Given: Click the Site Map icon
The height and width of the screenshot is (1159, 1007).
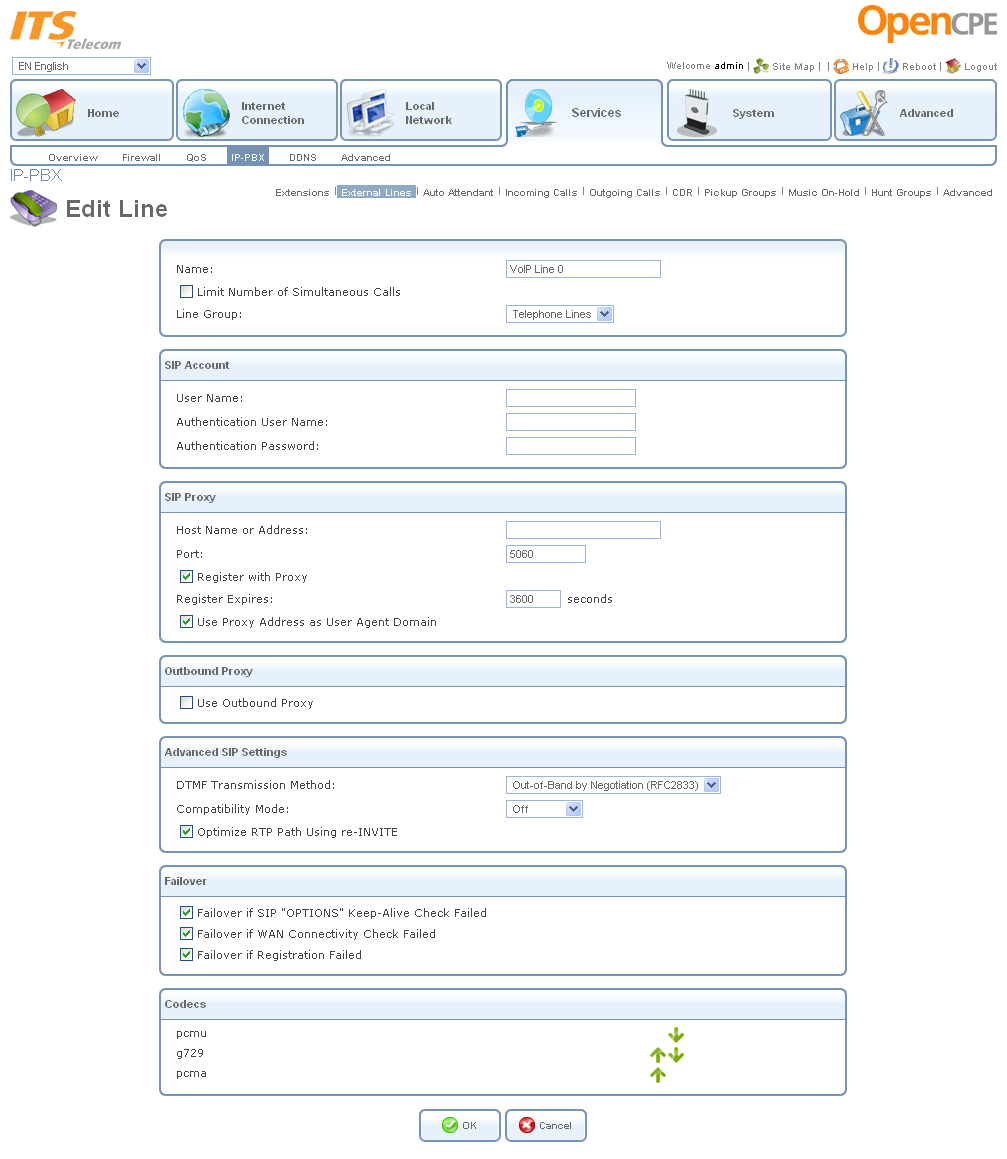Looking at the screenshot, I should (761, 67).
